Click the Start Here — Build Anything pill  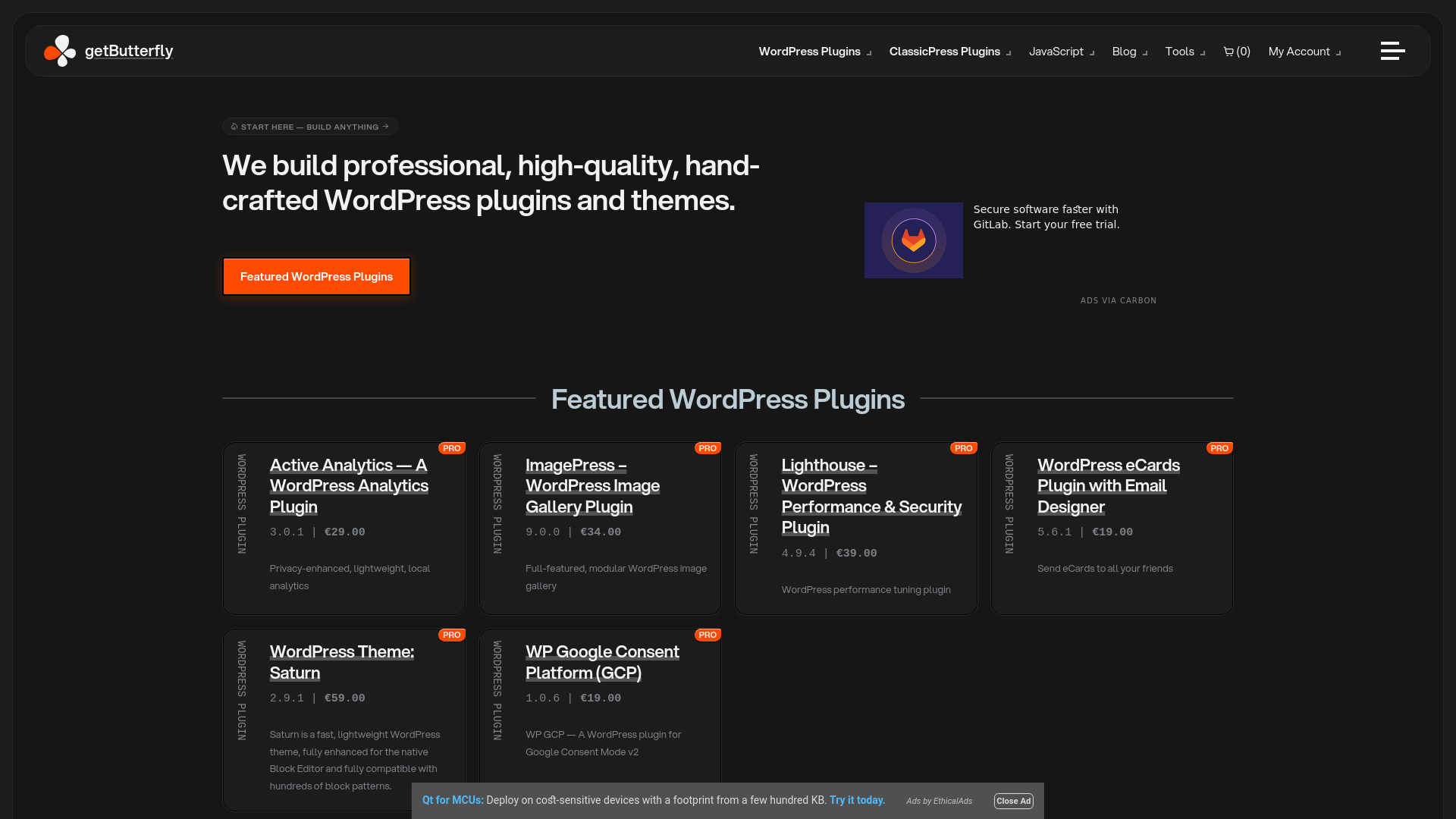pyautogui.click(x=310, y=127)
